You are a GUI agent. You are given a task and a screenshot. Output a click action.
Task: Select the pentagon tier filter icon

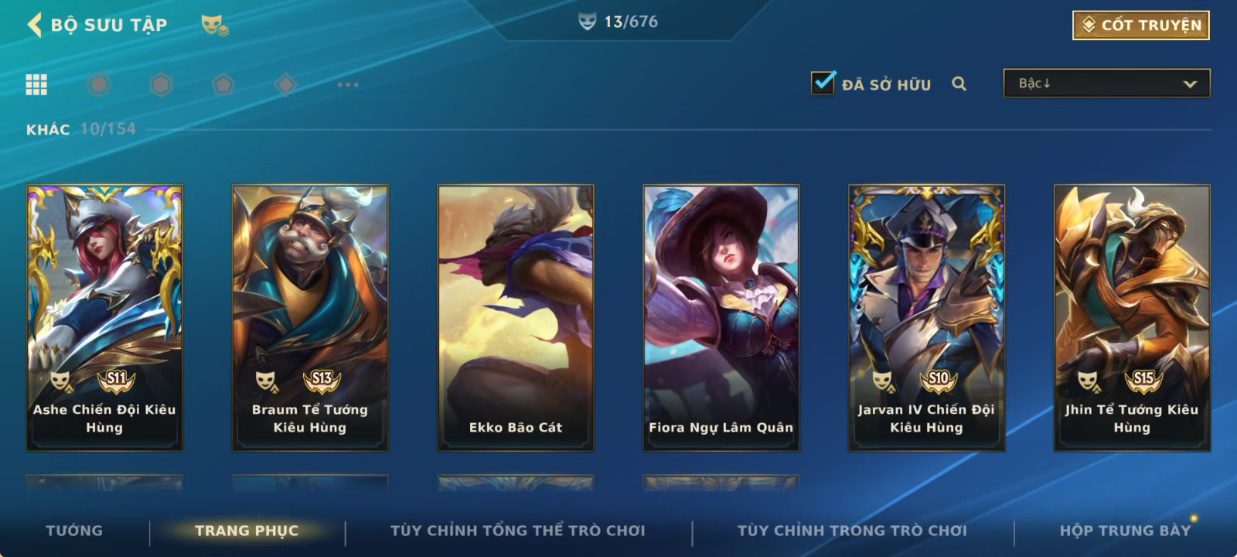(223, 85)
